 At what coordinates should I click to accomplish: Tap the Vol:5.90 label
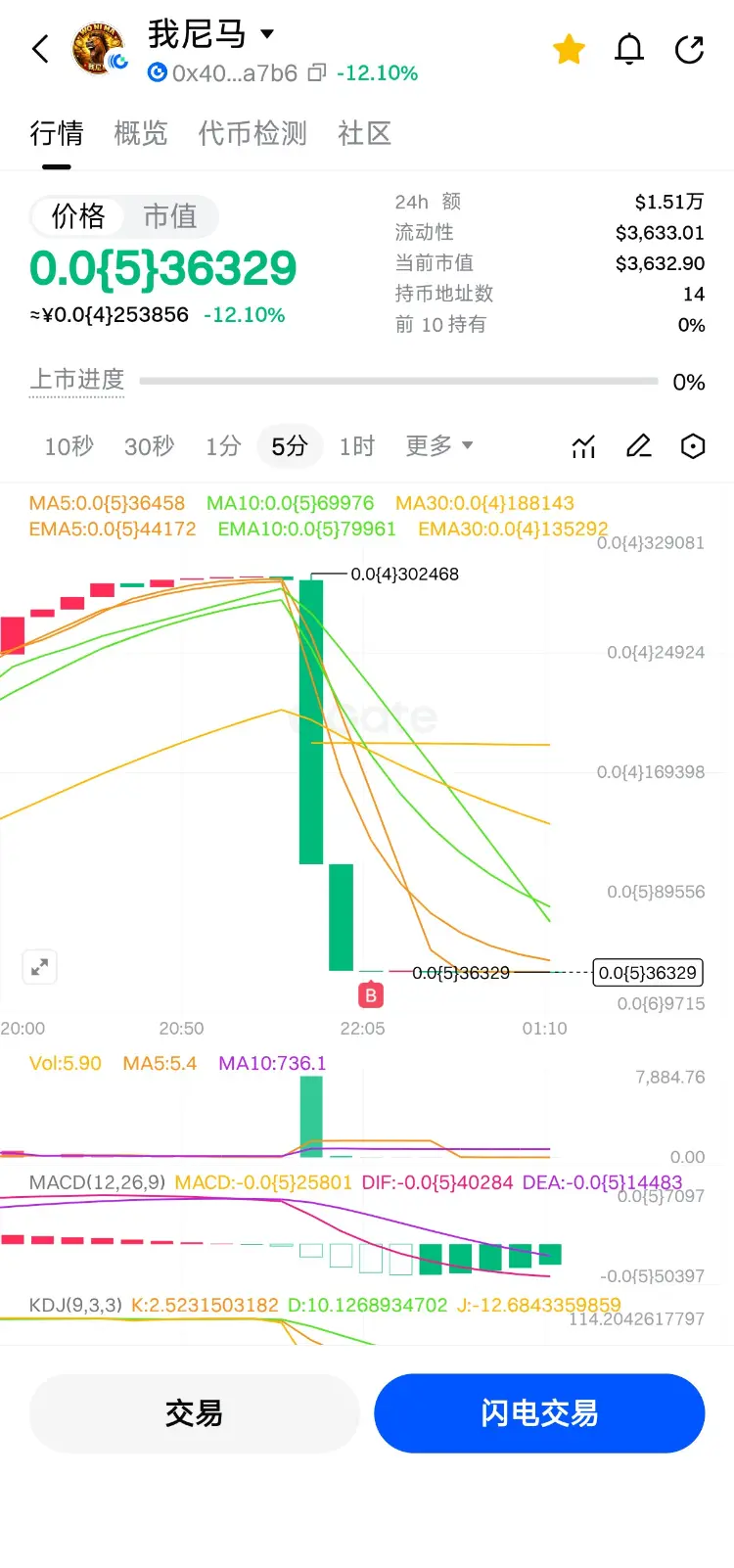click(x=65, y=1063)
